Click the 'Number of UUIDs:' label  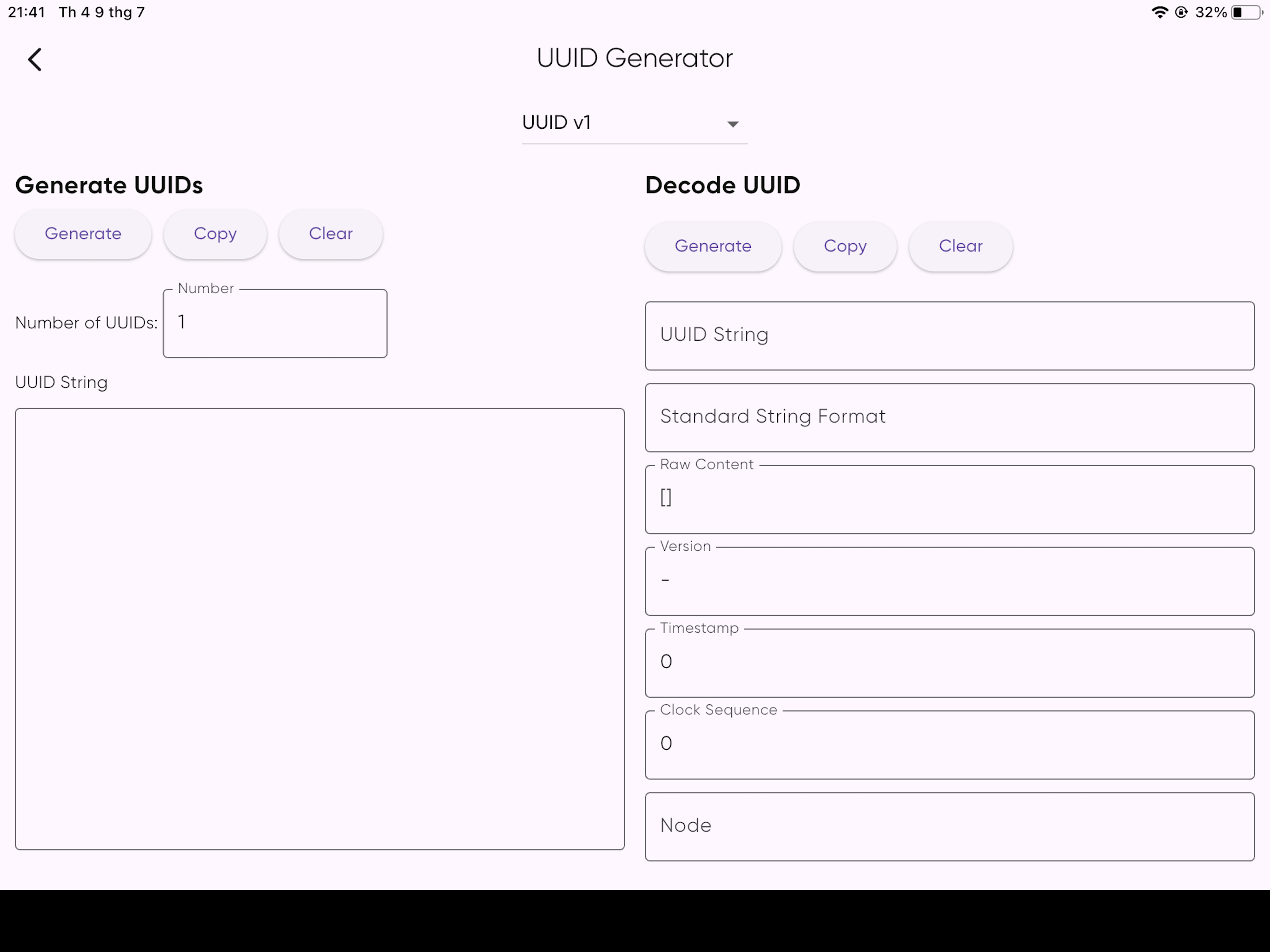coord(86,323)
